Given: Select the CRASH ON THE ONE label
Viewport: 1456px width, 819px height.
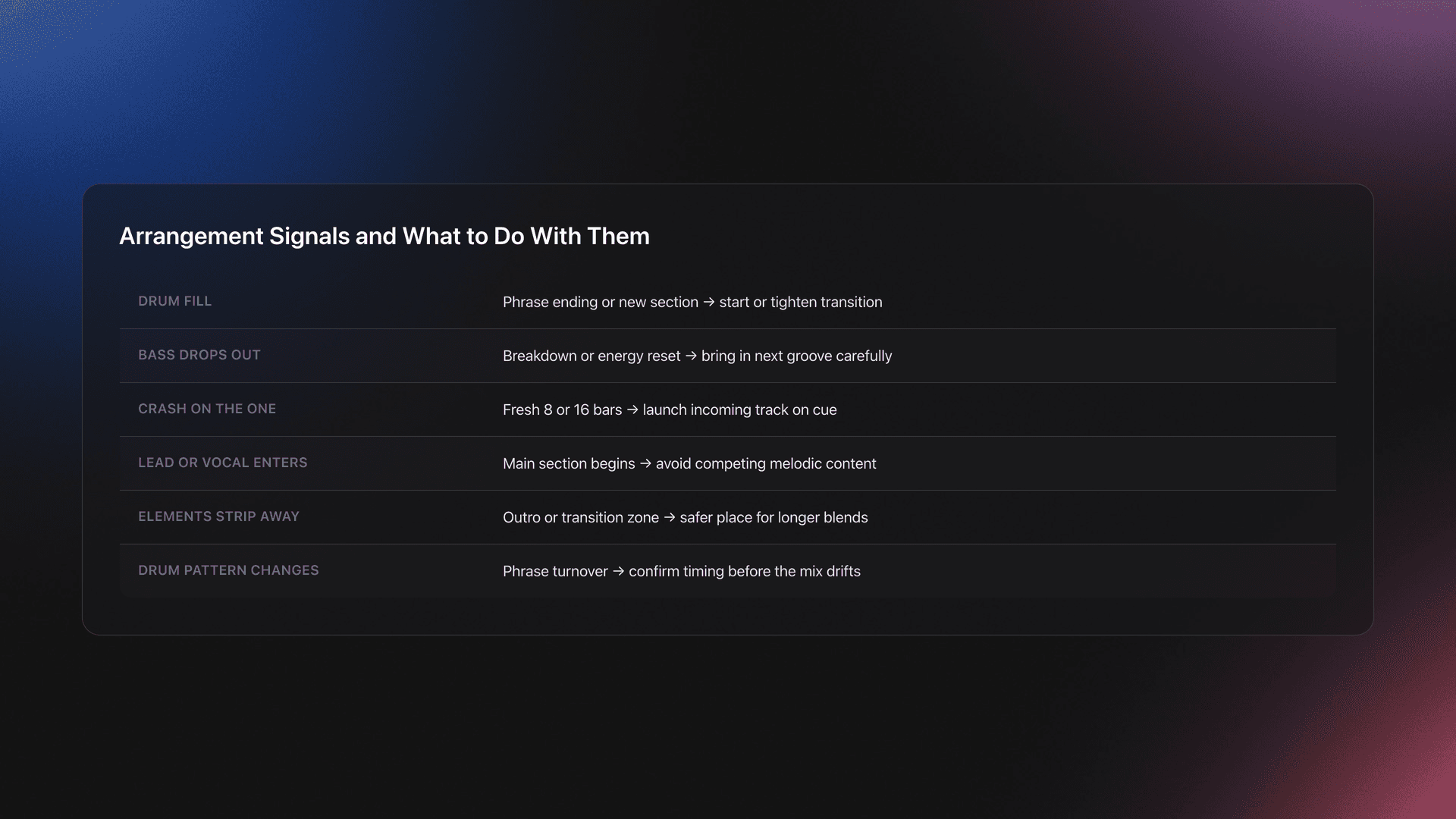Looking at the screenshot, I should [x=207, y=409].
